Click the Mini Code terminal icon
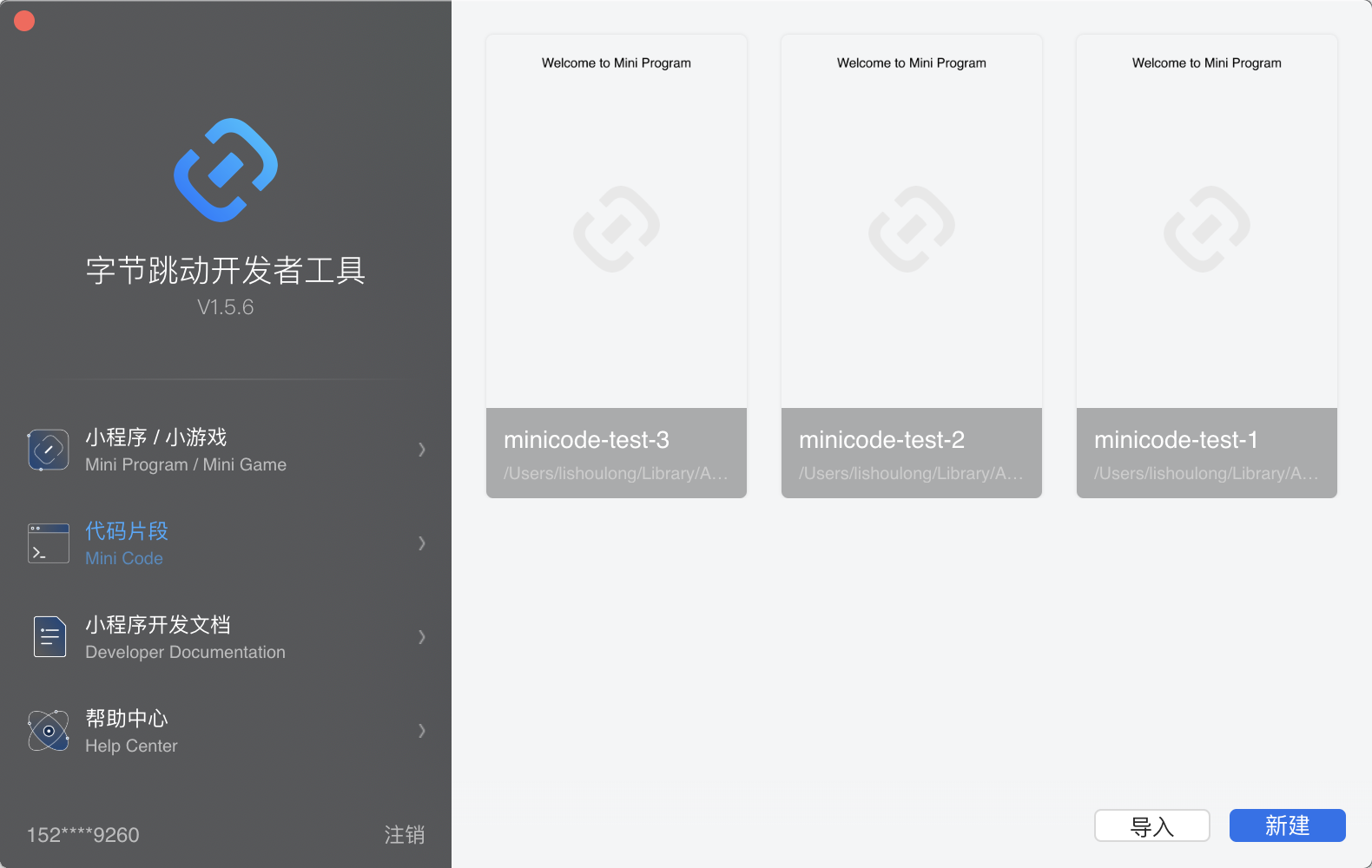This screenshot has height=868, width=1372. (x=49, y=543)
